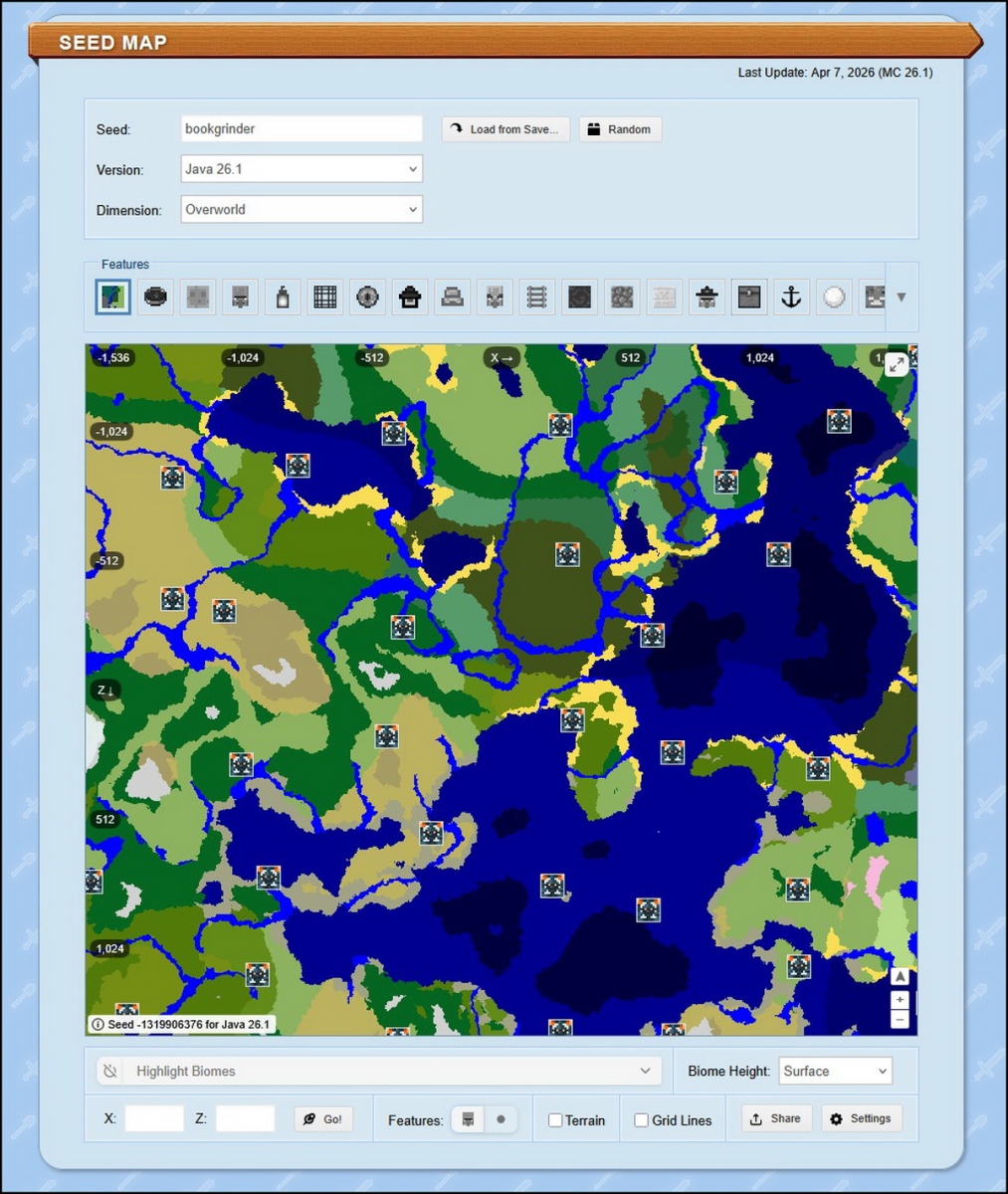This screenshot has width=1008, height=1194.
Task: Select the pillager outpost feature icon
Action: point(706,297)
